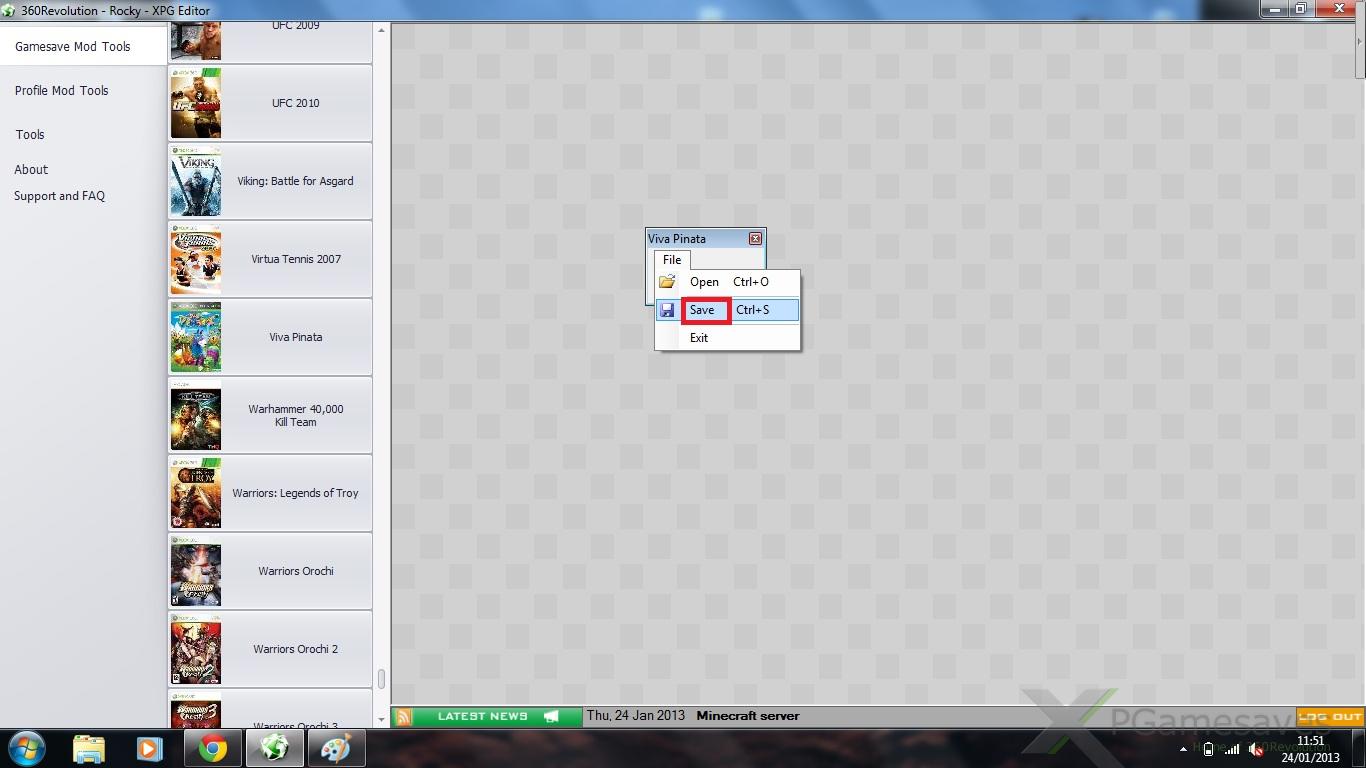Image resolution: width=1366 pixels, height=768 pixels.
Task: Click the open folder icon in menu
Action: (x=667, y=282)
